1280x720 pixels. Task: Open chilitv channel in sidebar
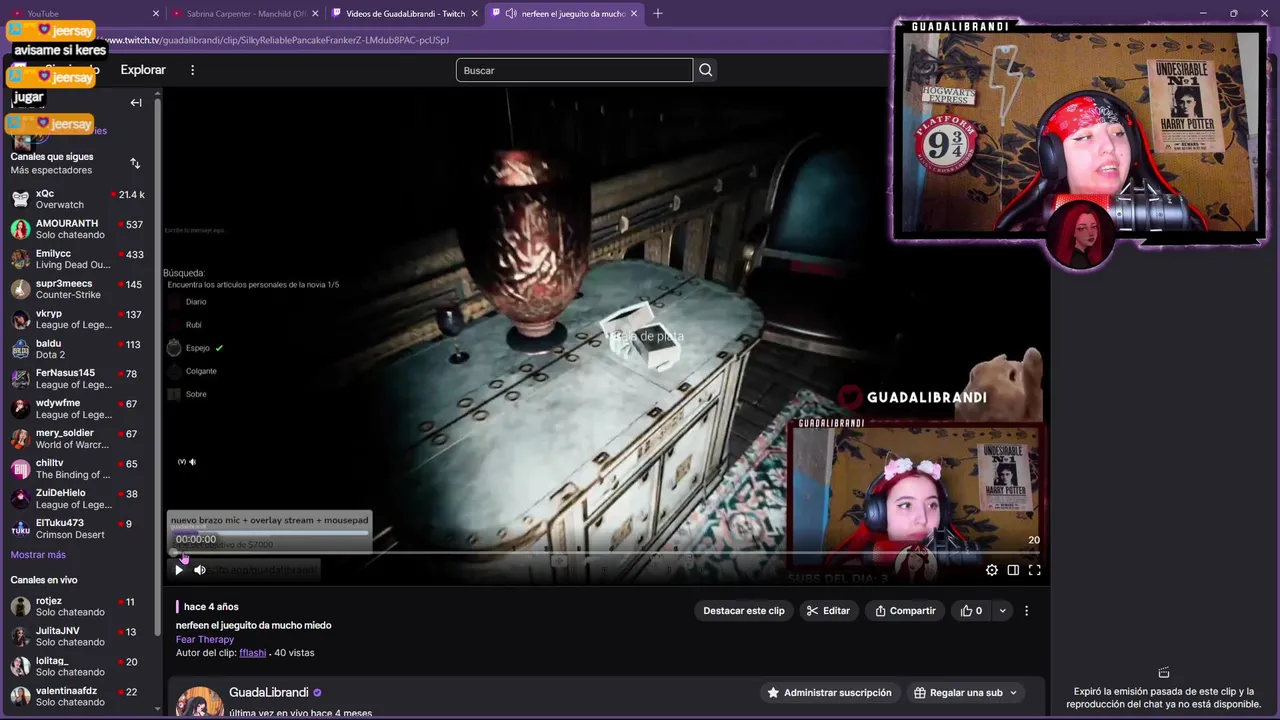click(x=78, y=469)
